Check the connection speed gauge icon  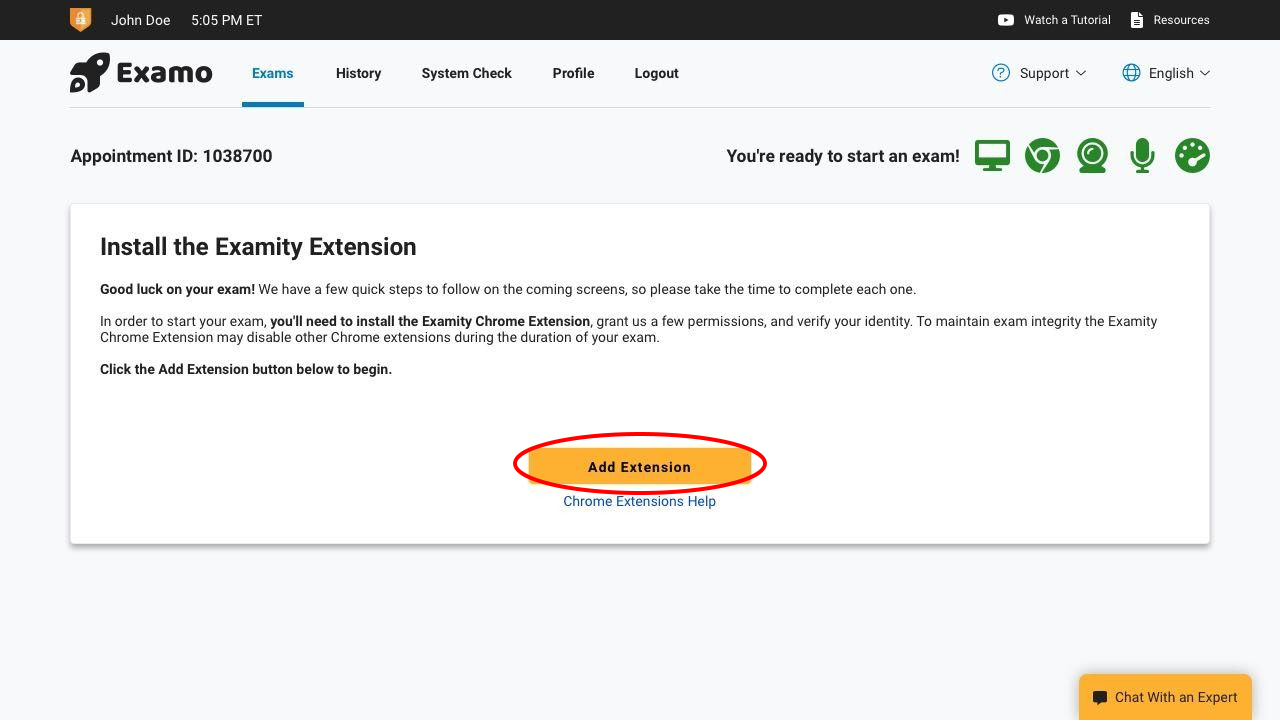(1192, 155)
